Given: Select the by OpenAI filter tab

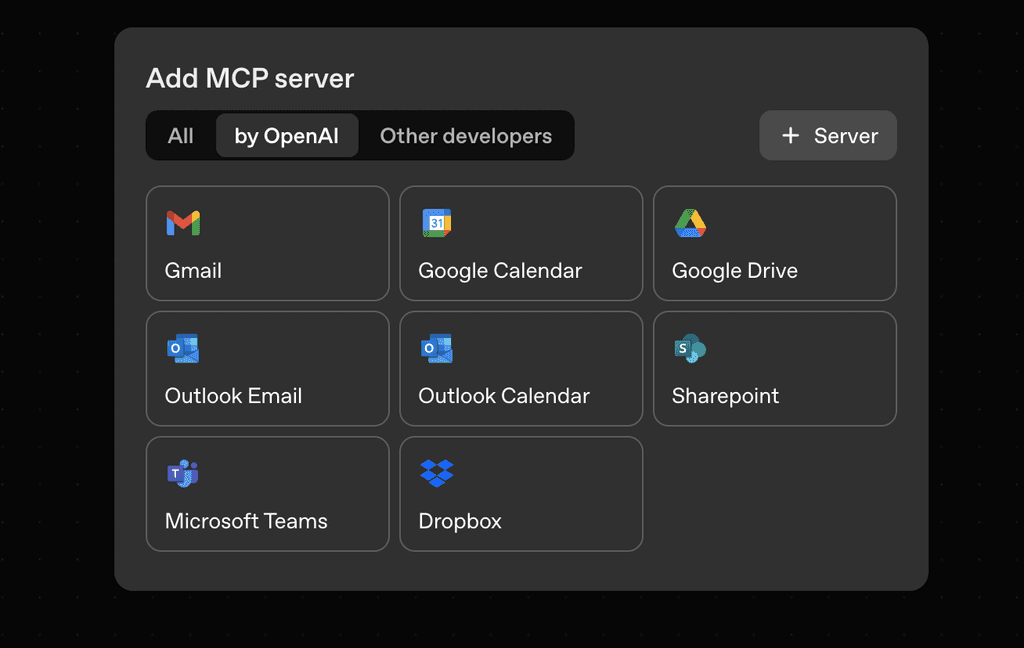Looking at the screenshot, I should [287, 135].
